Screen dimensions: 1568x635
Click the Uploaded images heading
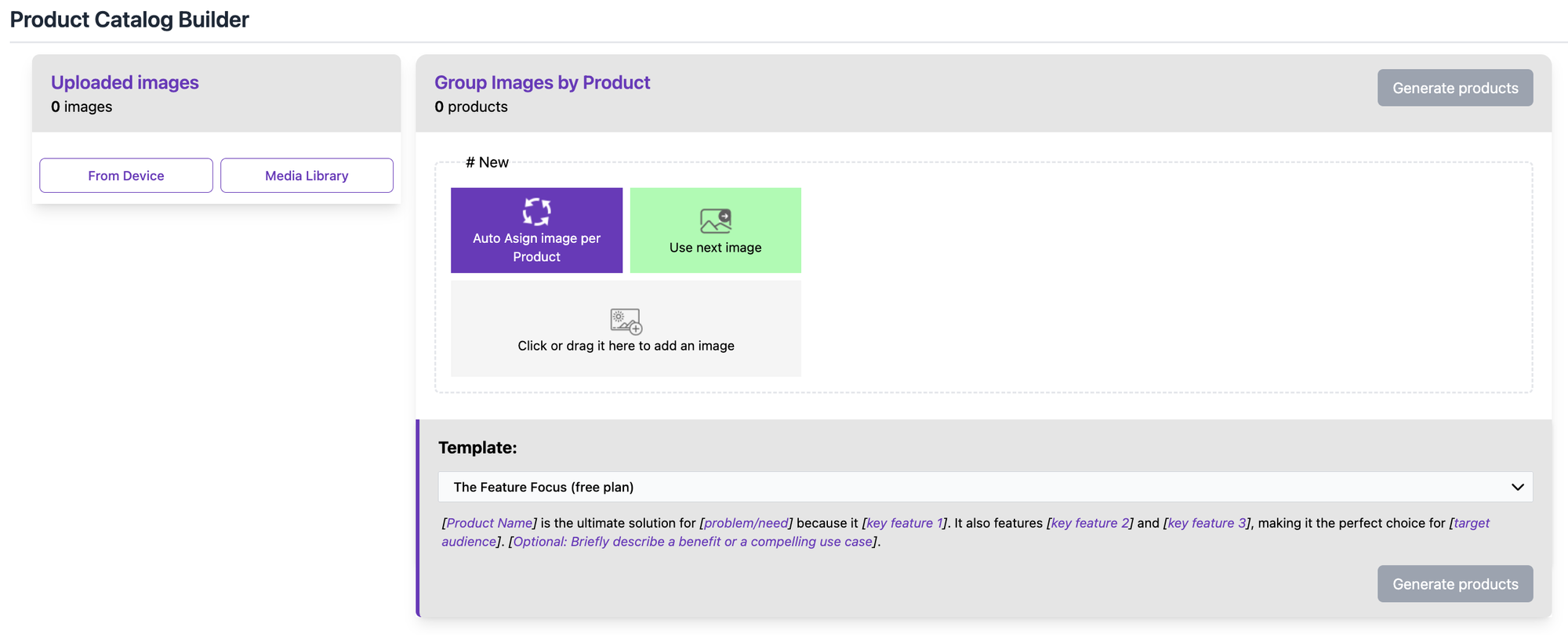click(125, 82)
